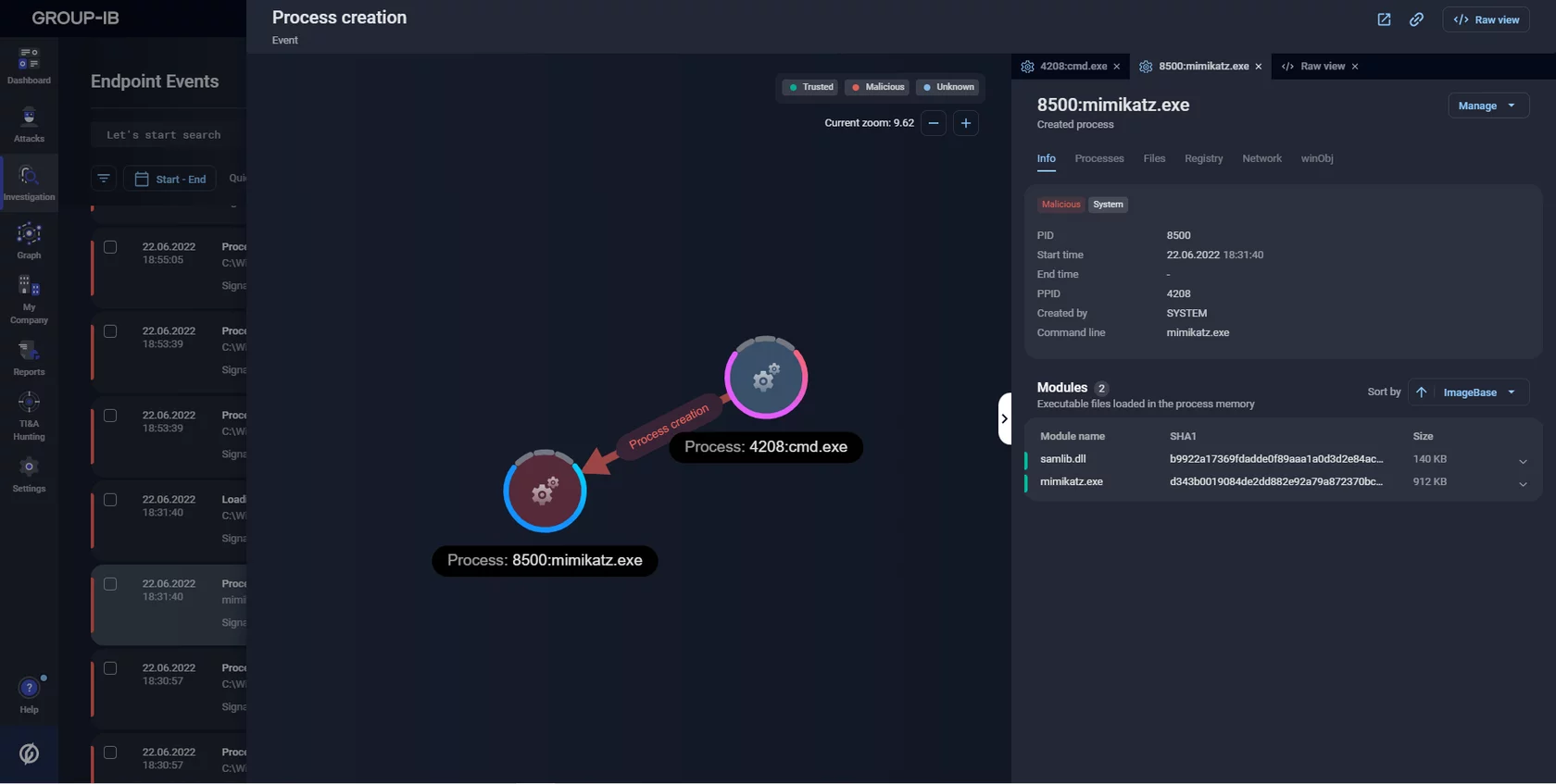Go to Attacks in the sidebar

tap(29, 124)
